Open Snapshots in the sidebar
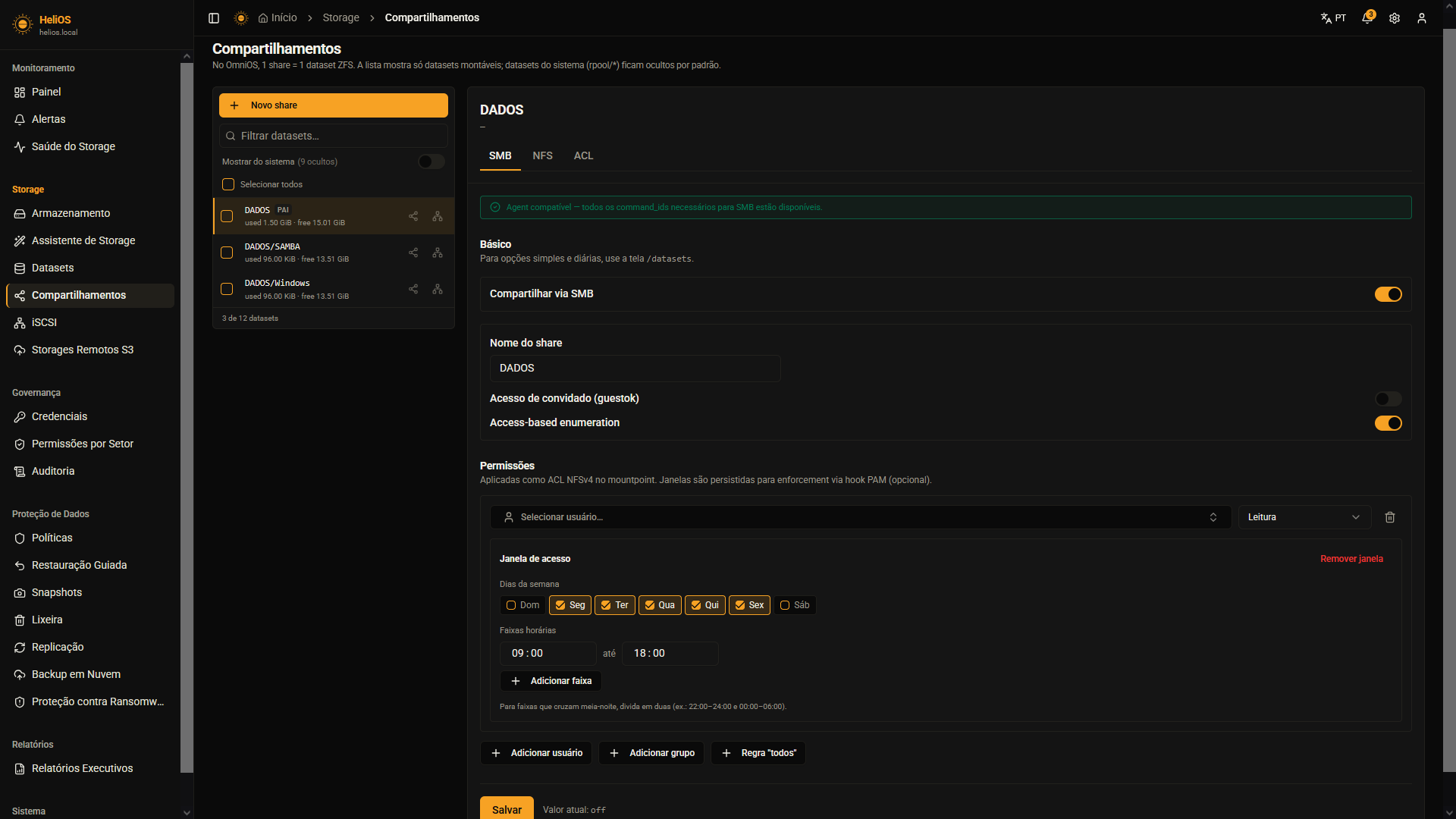The width and height of the screenshot is (1456, 819). 89,592
